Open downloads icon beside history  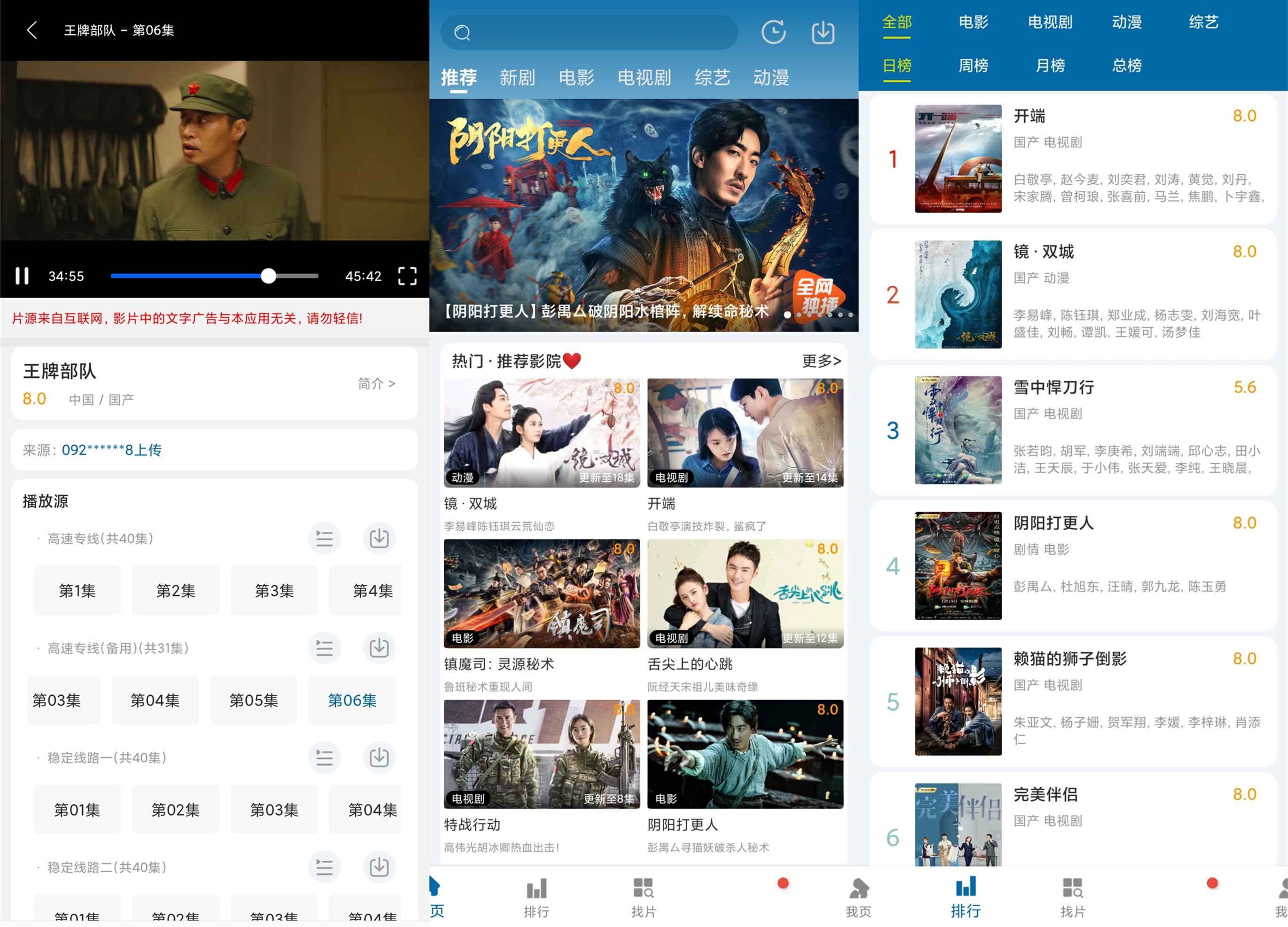823,32
